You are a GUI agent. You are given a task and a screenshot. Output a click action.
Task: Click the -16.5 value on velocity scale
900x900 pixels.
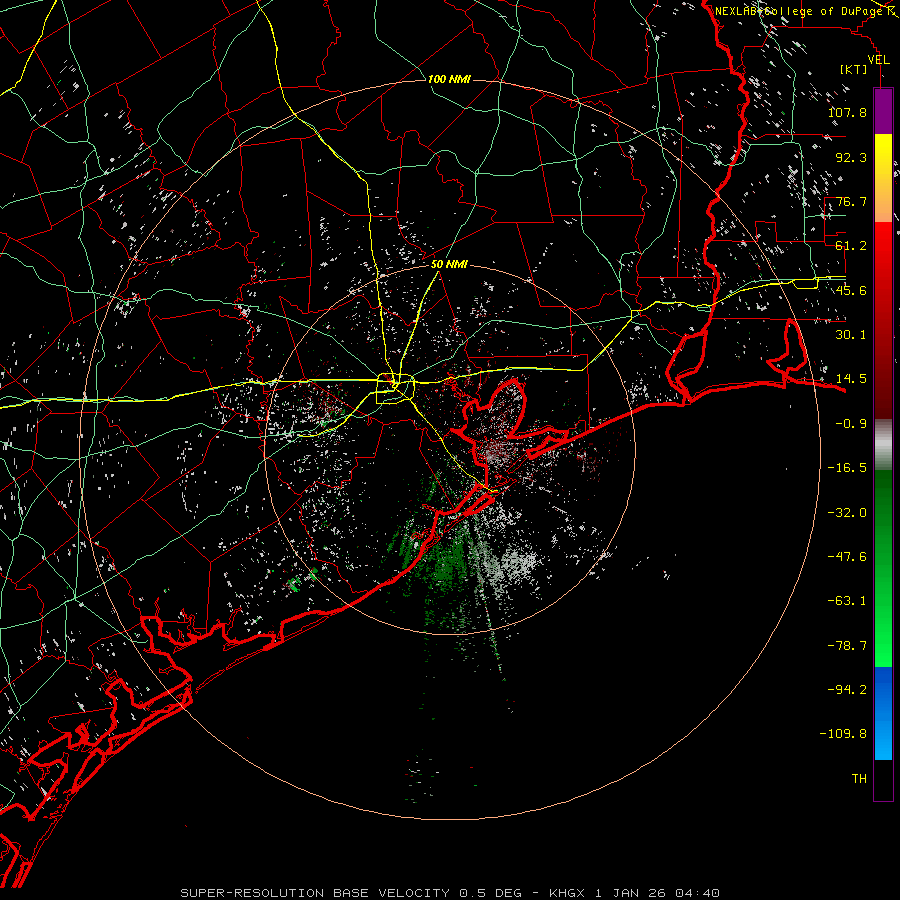click(x=847, y=468)
